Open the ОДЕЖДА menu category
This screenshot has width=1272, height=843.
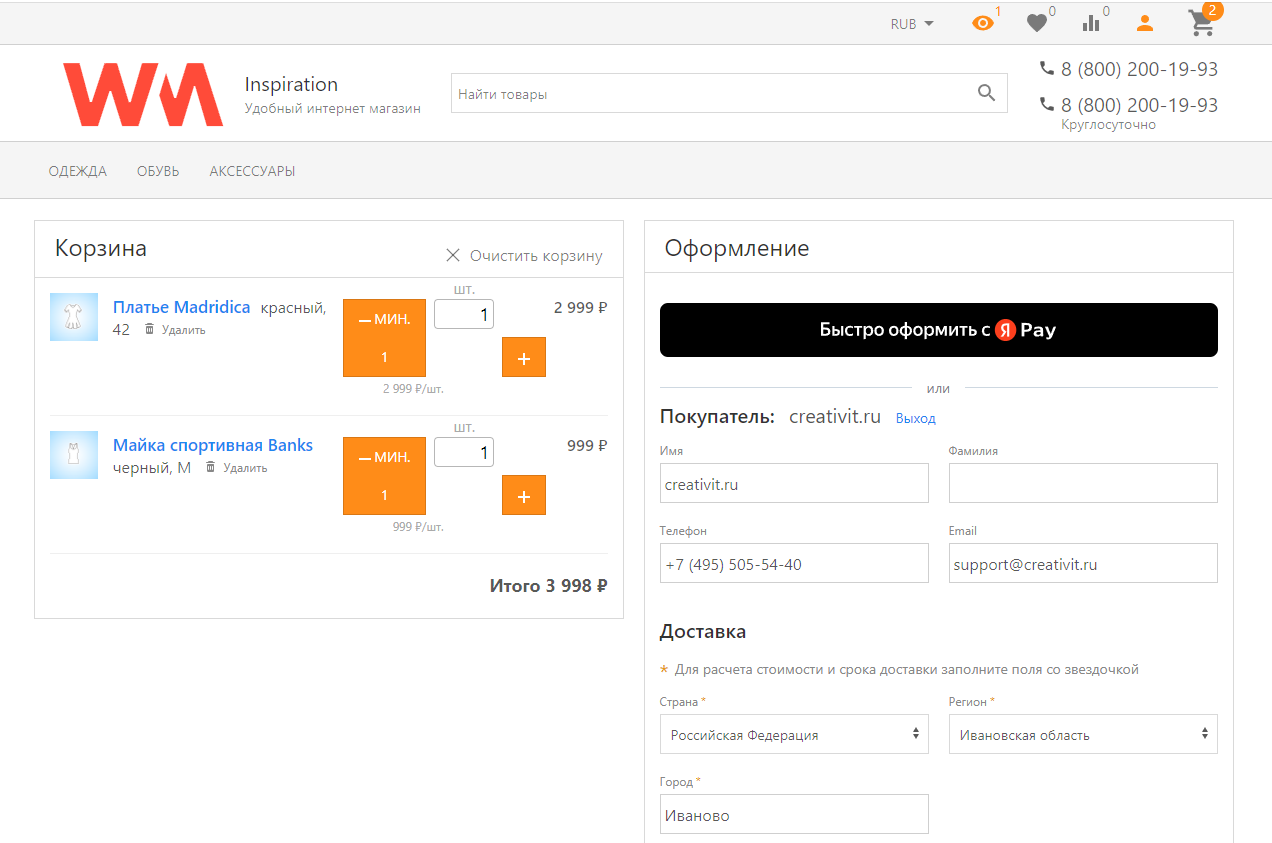coord(77,171)
